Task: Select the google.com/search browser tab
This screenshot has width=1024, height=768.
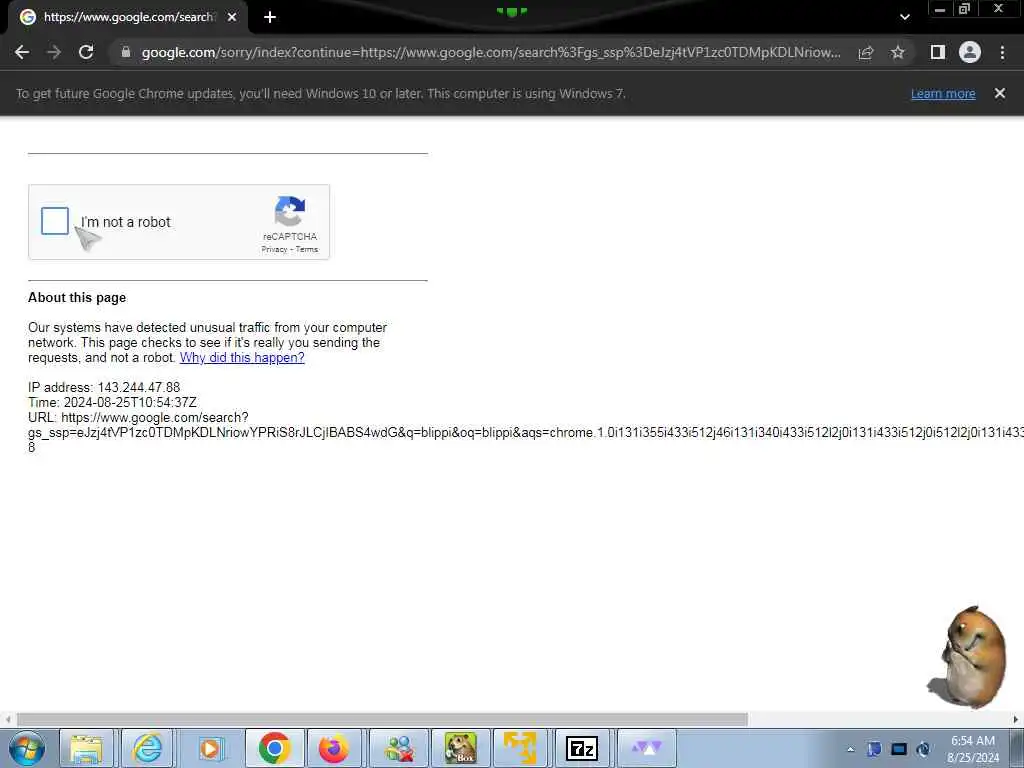Action: (x=127, y=17)
